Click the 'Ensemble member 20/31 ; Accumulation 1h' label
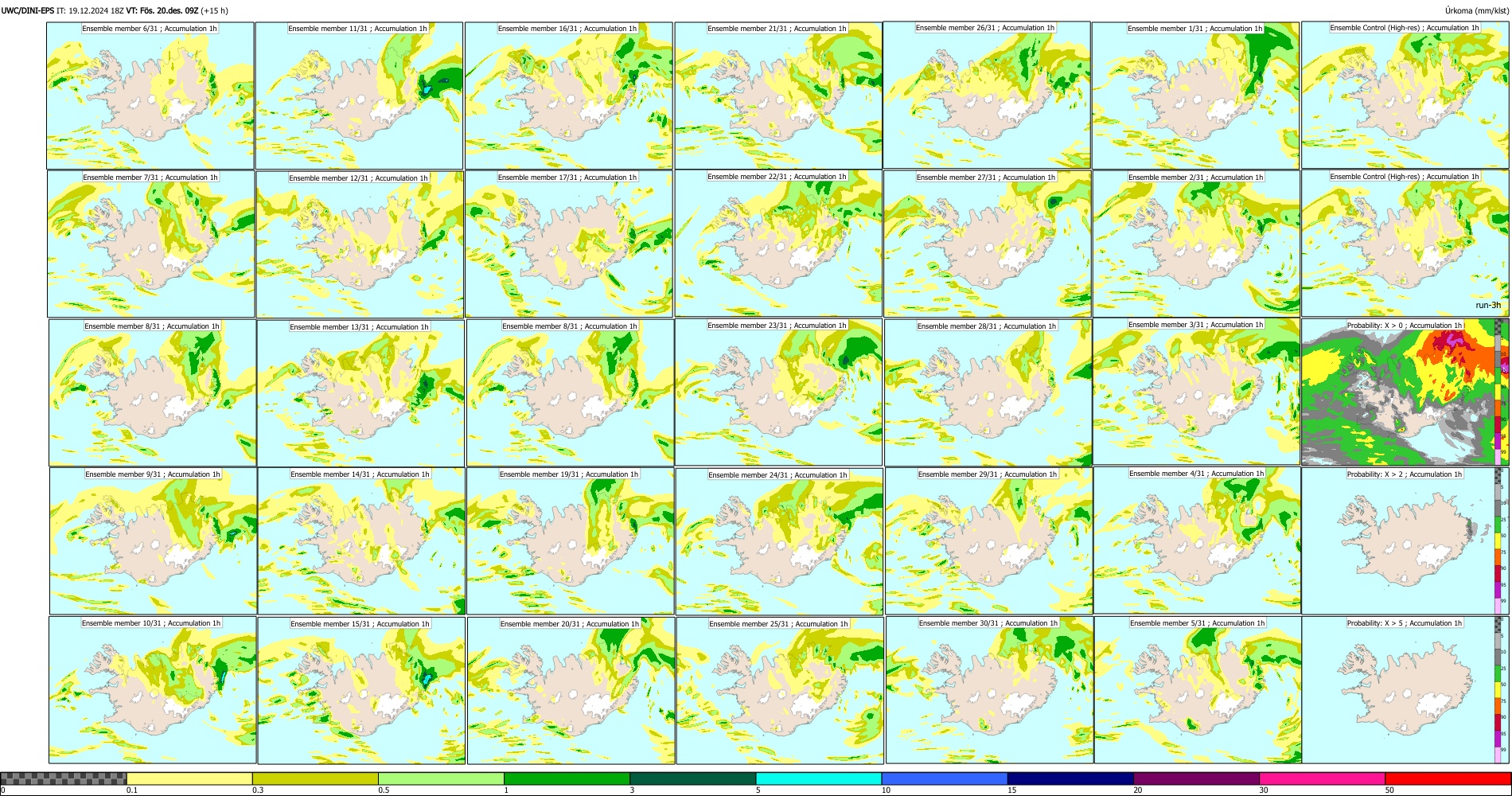Screen dimensions: 1512x796 [569, 624]
